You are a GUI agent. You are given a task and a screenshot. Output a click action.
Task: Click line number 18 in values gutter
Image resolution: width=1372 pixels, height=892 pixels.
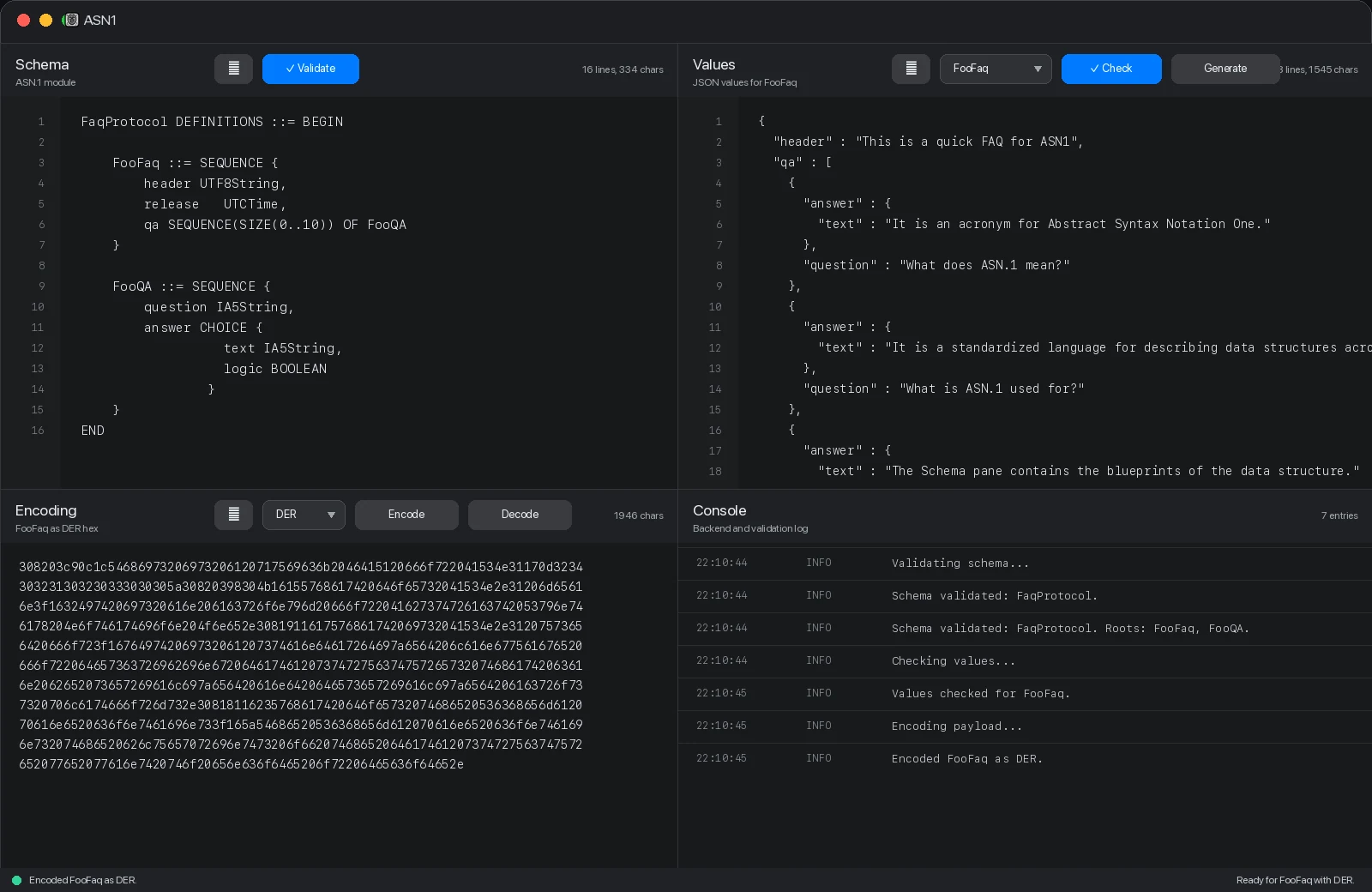(x=715, y=472)
